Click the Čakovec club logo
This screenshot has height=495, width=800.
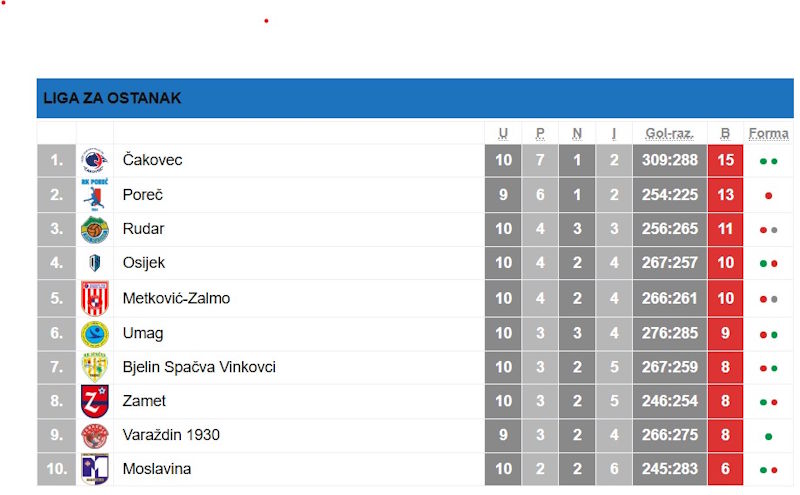pos(94,161)
